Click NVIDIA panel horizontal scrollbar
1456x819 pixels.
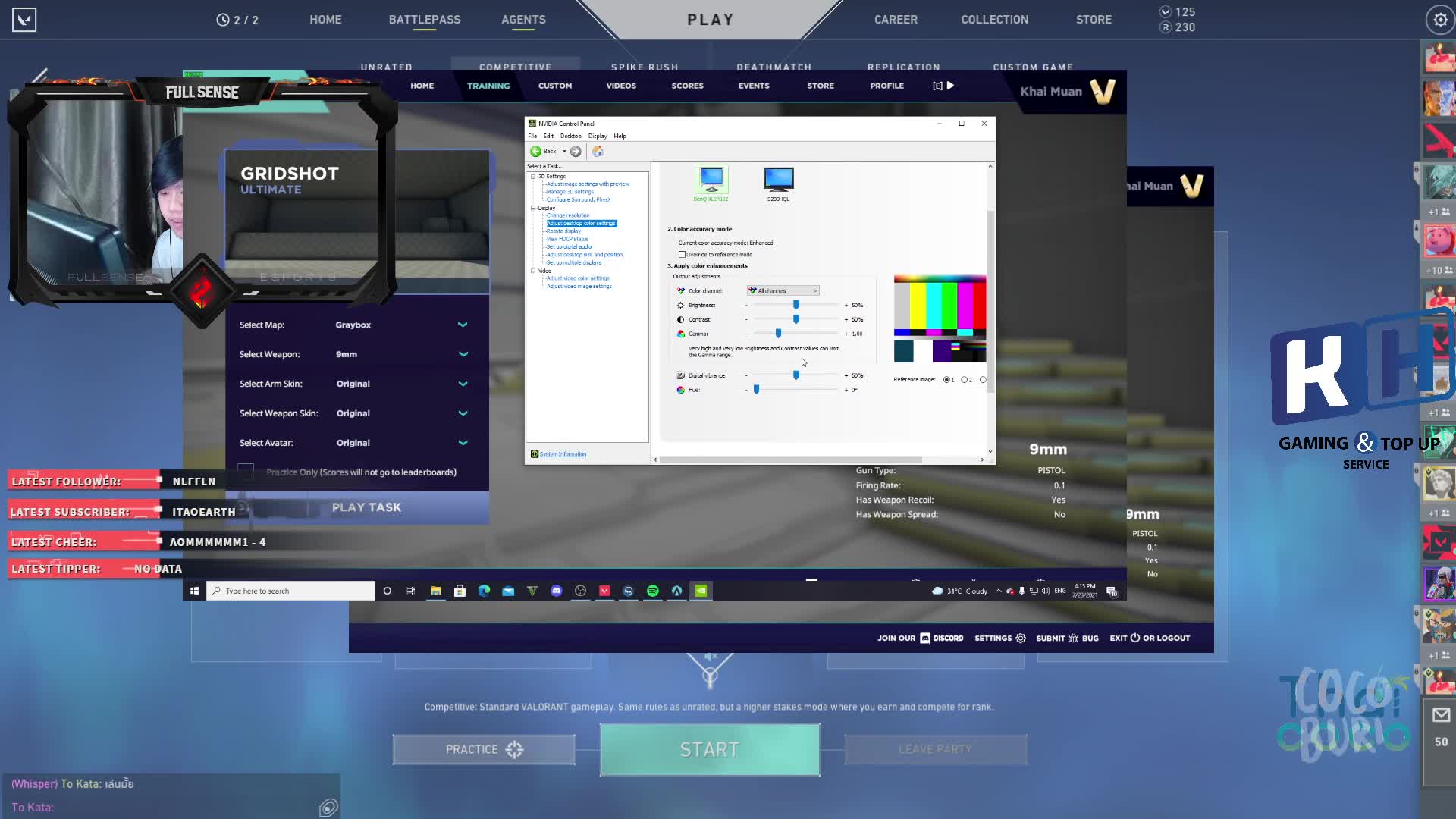791,460
